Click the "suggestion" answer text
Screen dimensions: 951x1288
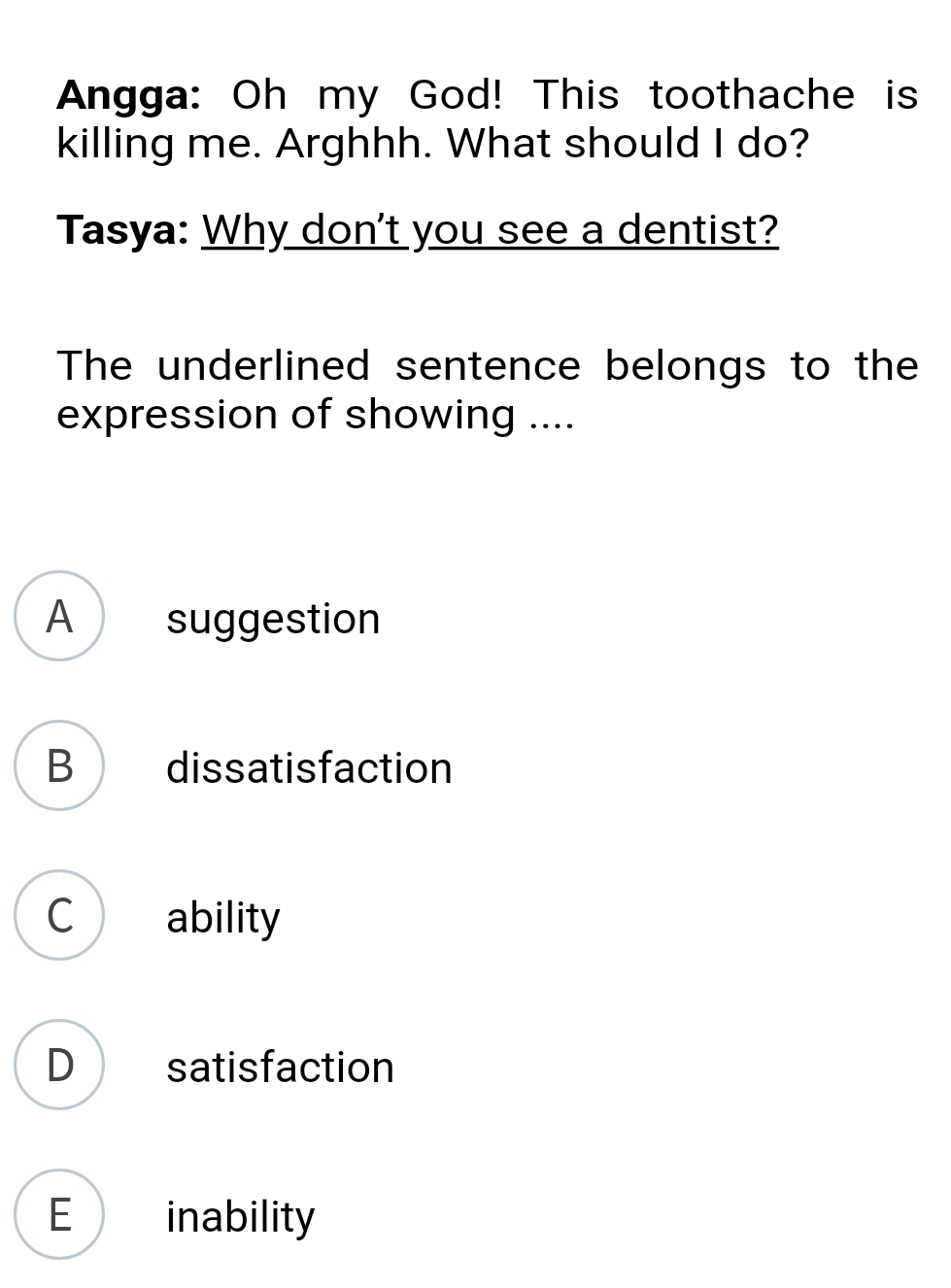[273, 619]
